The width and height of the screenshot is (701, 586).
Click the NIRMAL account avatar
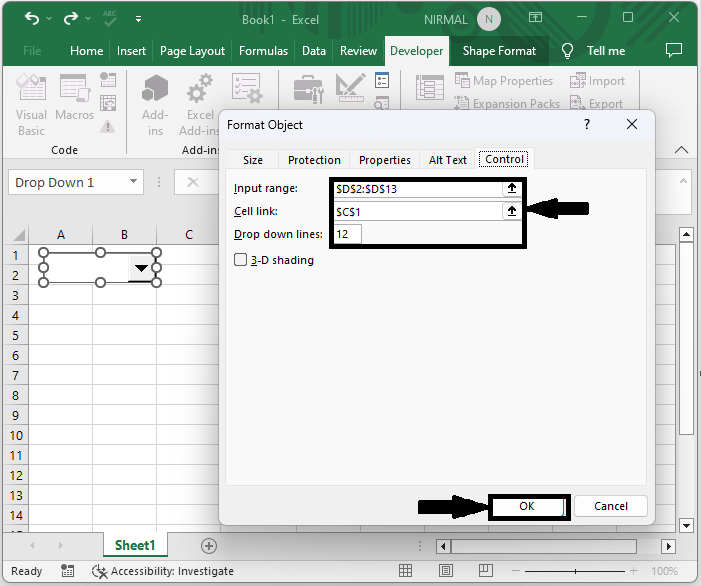click(489, 19)
